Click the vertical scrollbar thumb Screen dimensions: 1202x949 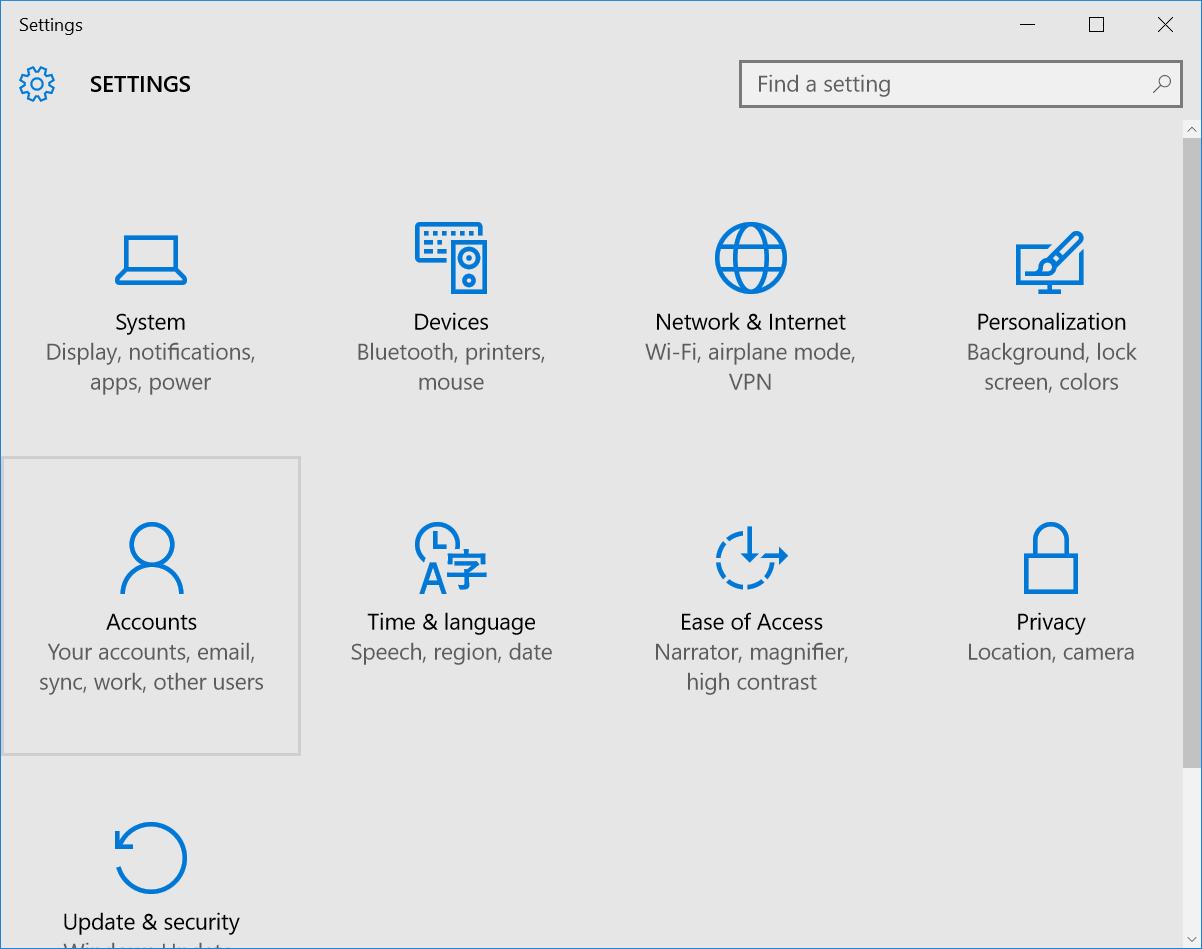click(x=1191, y=452)
